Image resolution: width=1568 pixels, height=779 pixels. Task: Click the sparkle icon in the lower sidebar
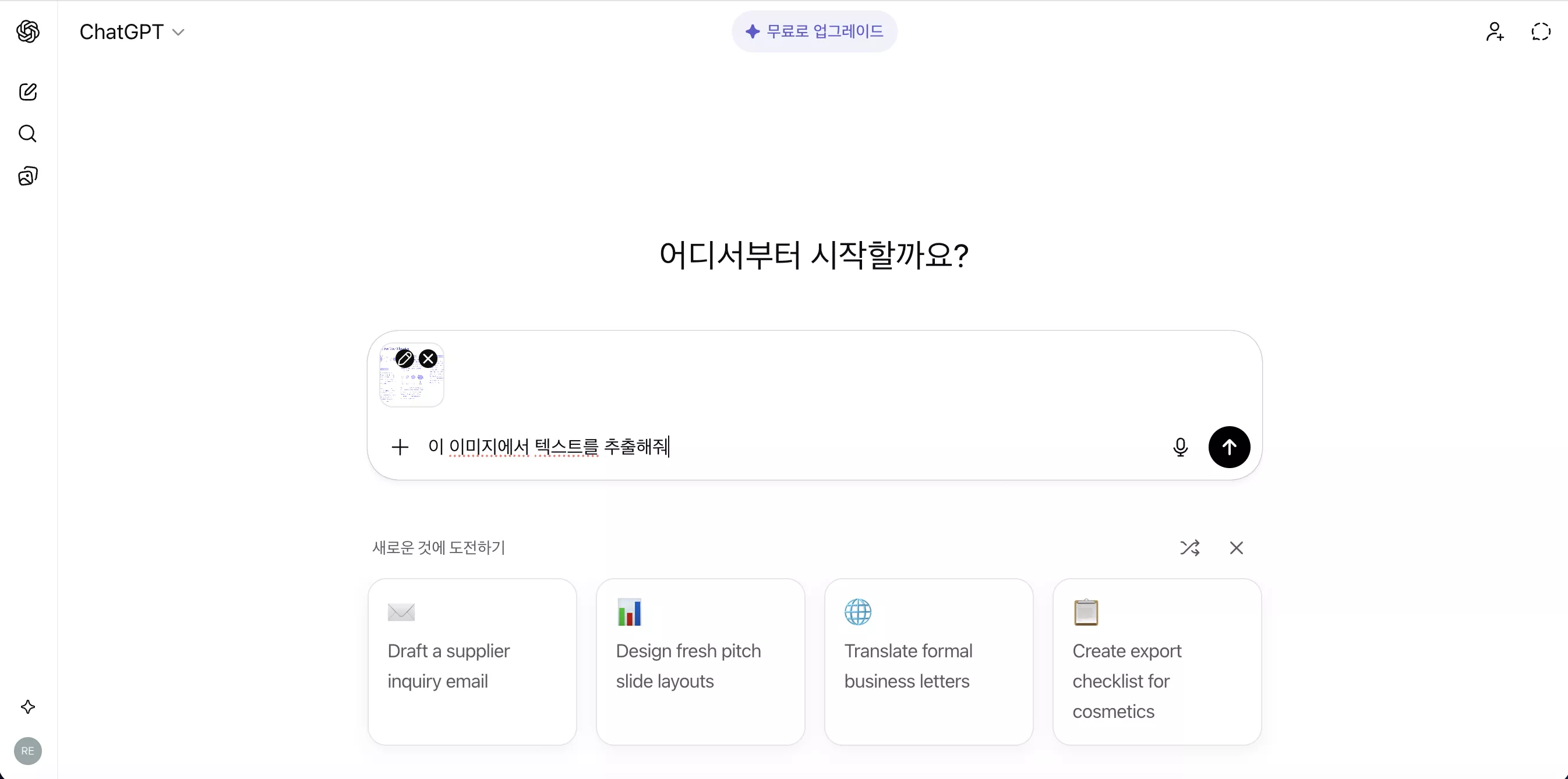27,707
